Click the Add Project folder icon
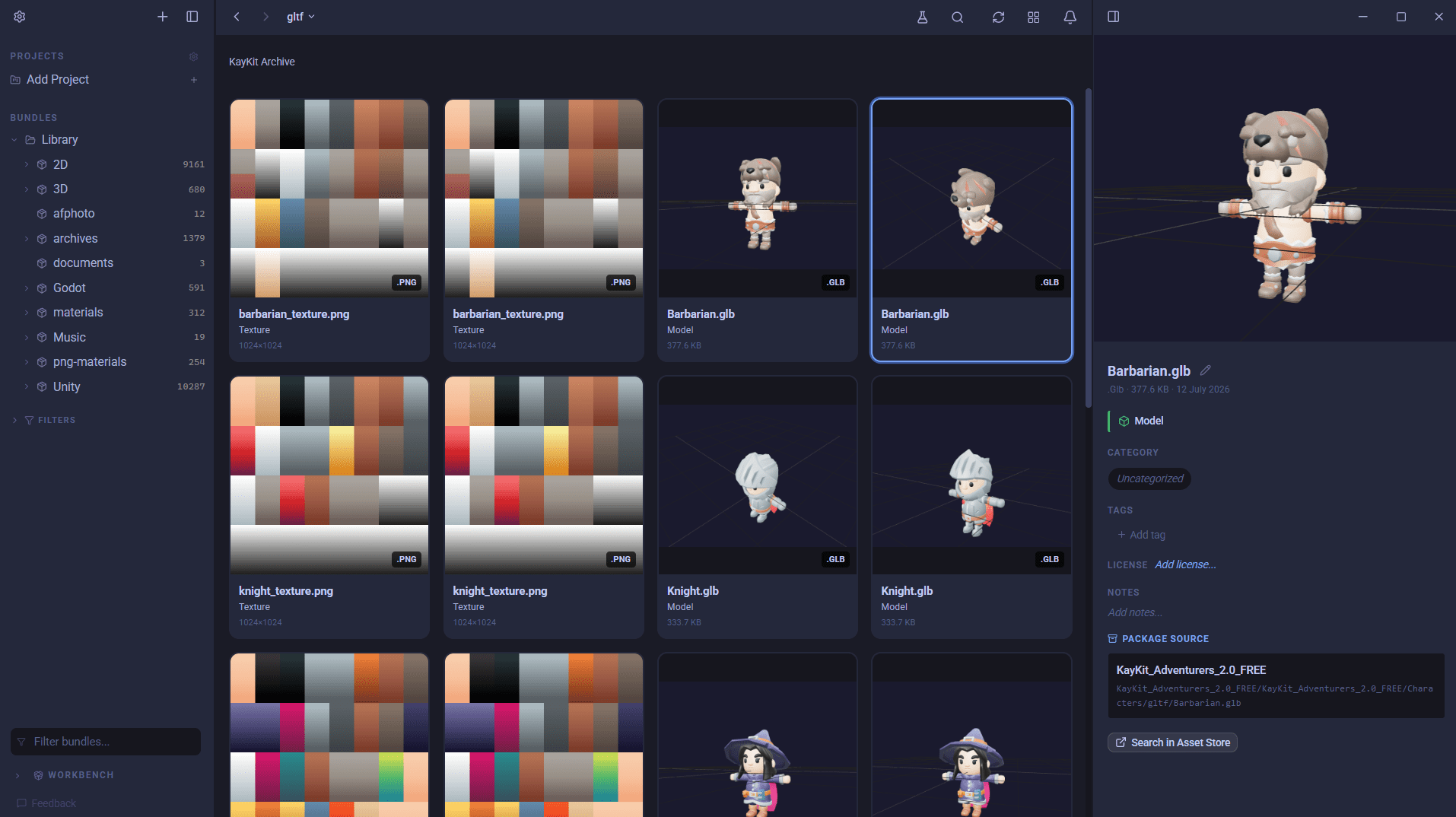 [15, 80]
